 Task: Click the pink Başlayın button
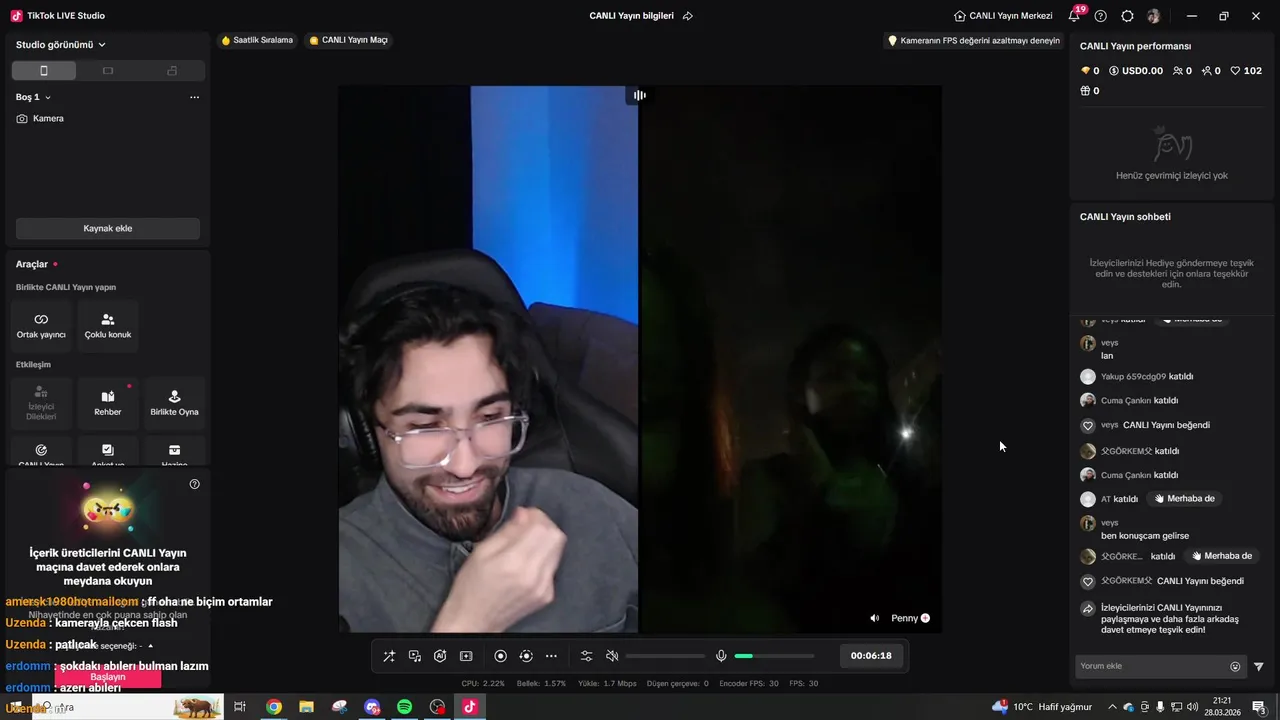(x=108, y=677)
